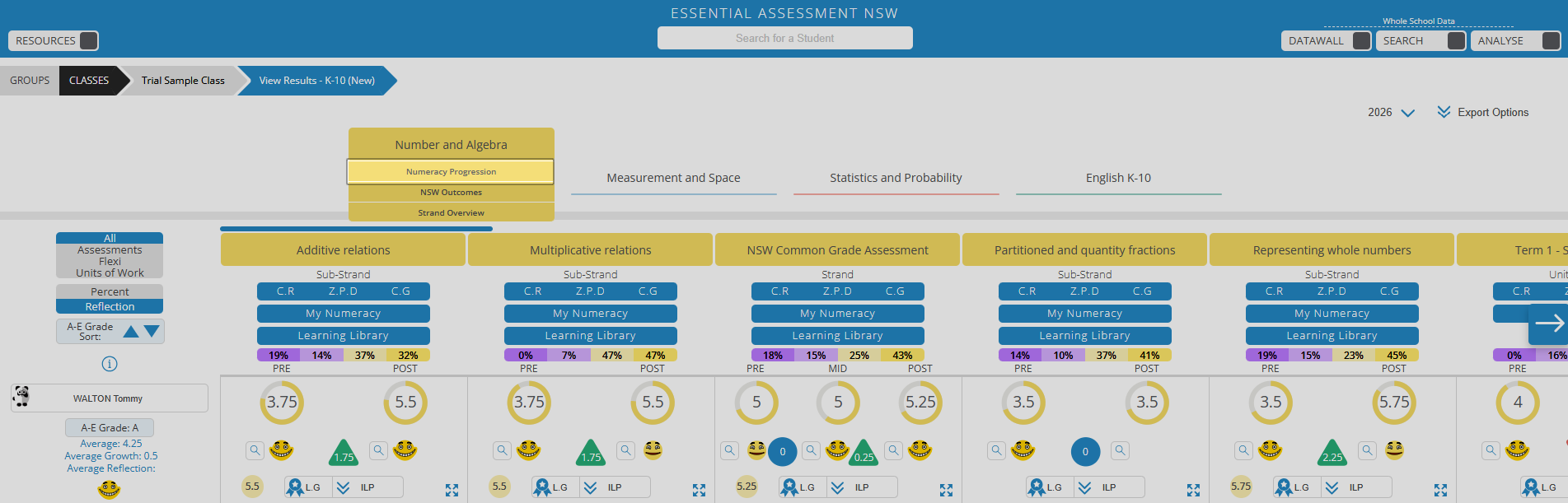
Task: Expand Multiplicative relations result to fullscreen
Action: coord(699,490)
